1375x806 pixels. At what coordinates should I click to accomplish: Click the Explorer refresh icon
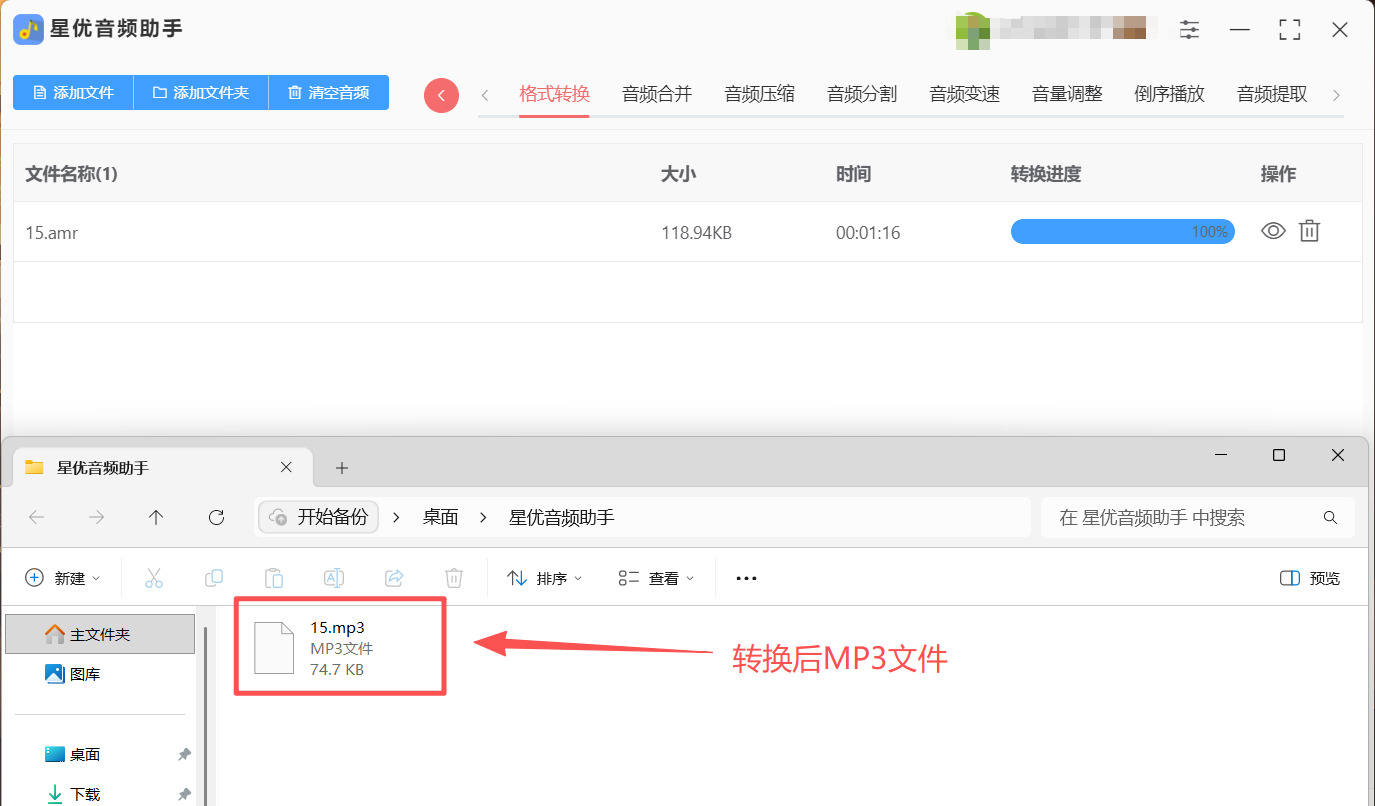[216, 517]
